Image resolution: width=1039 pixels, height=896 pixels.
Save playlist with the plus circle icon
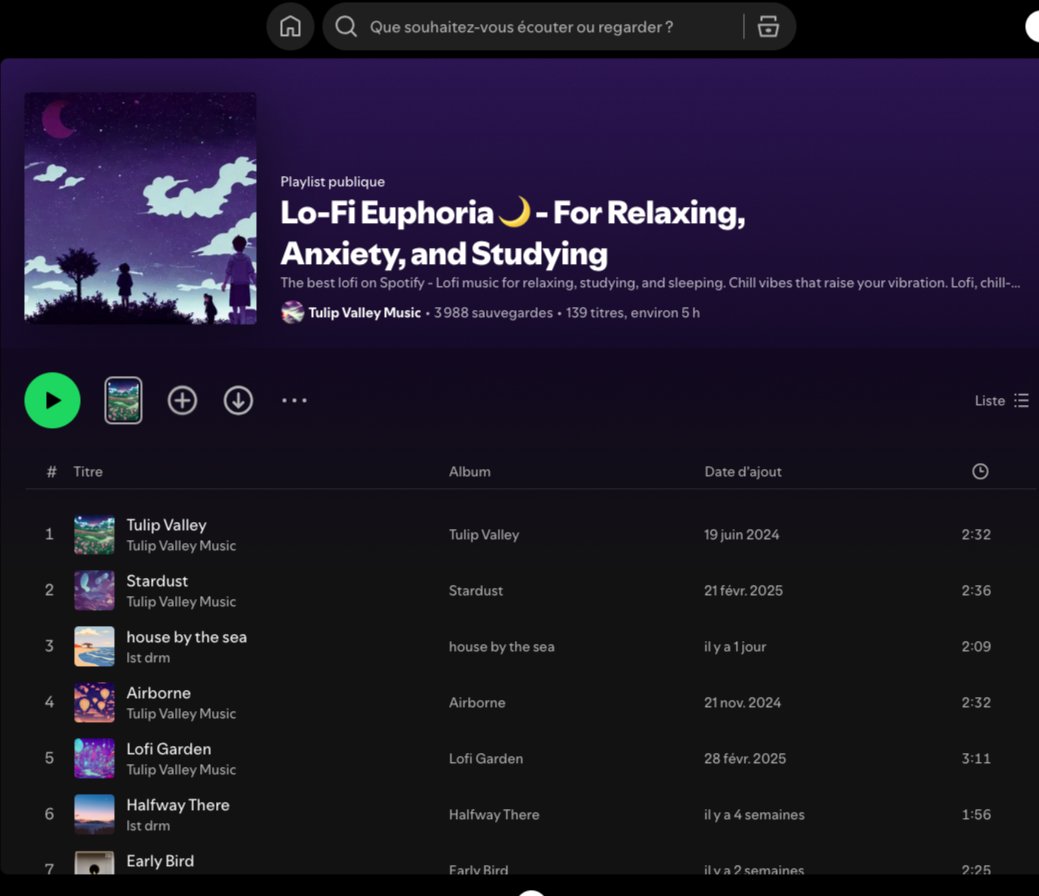[x=182, y=400]
